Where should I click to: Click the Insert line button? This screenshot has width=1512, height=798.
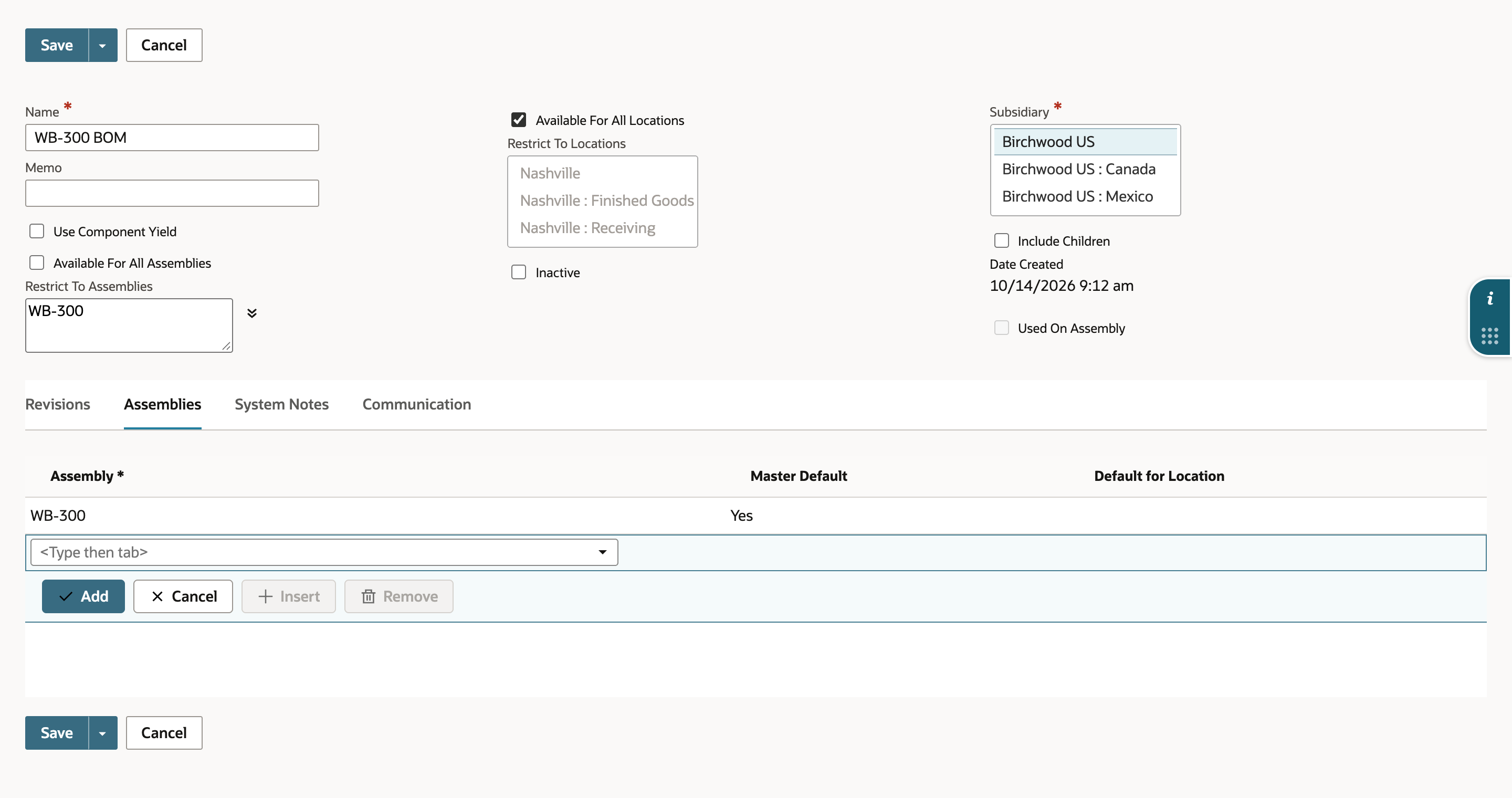click(x=289, y=596)
